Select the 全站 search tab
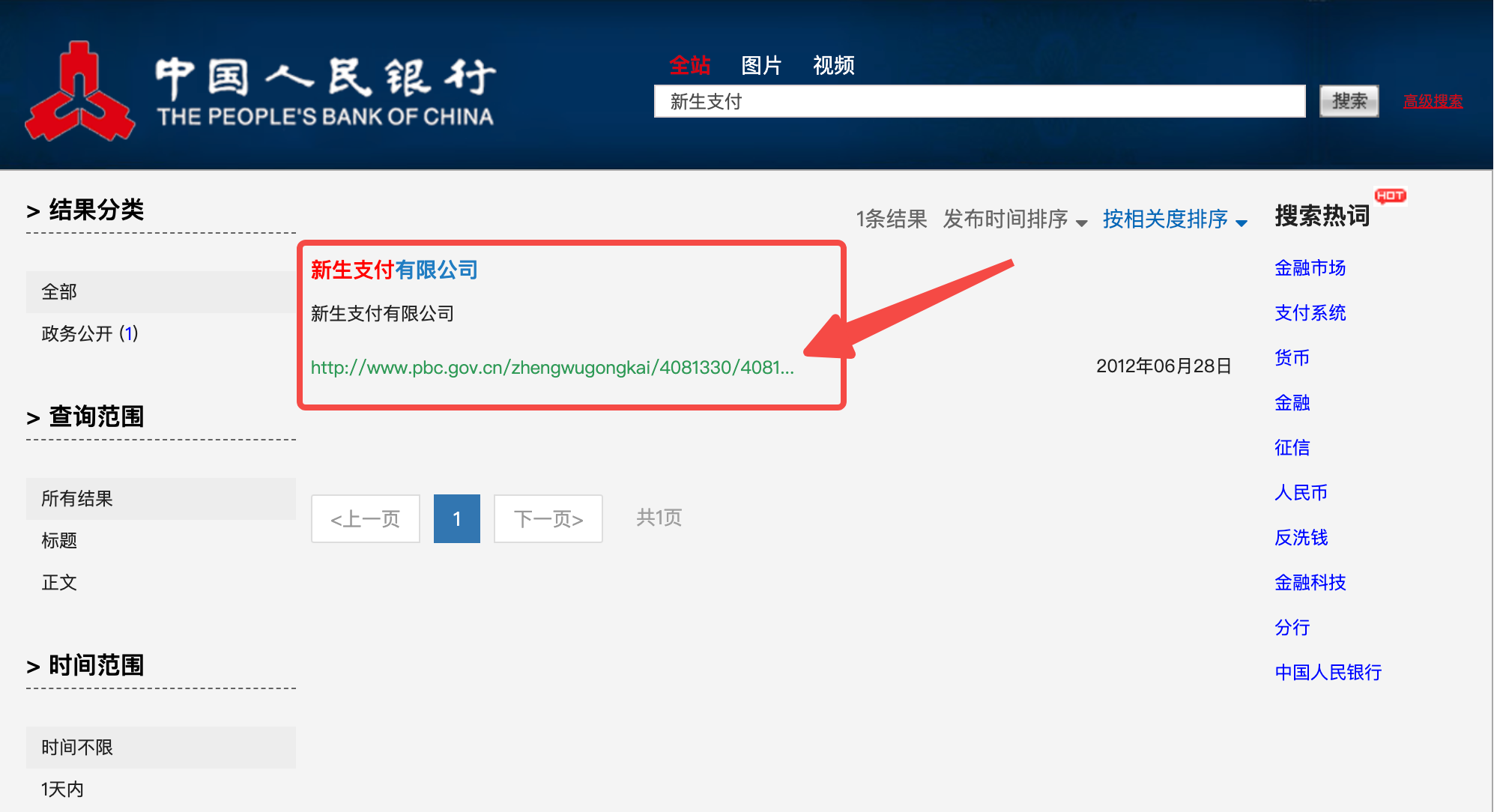 click(x=689, y=65)
